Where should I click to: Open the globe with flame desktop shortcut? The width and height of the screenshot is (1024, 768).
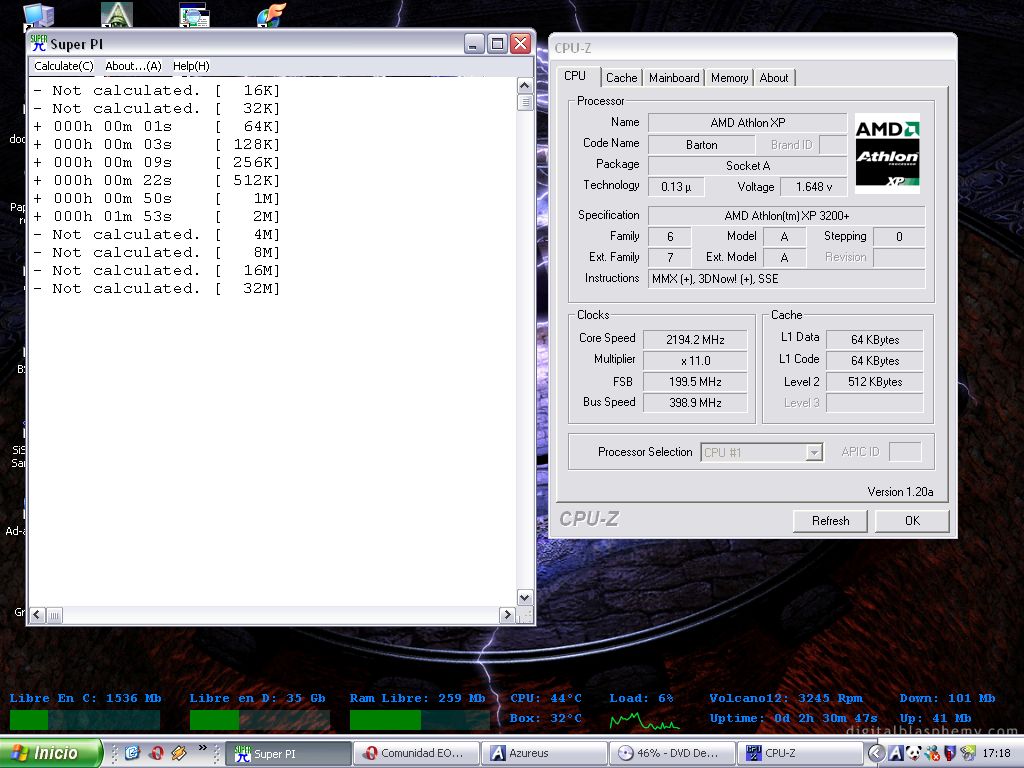(x=271, y=14)
